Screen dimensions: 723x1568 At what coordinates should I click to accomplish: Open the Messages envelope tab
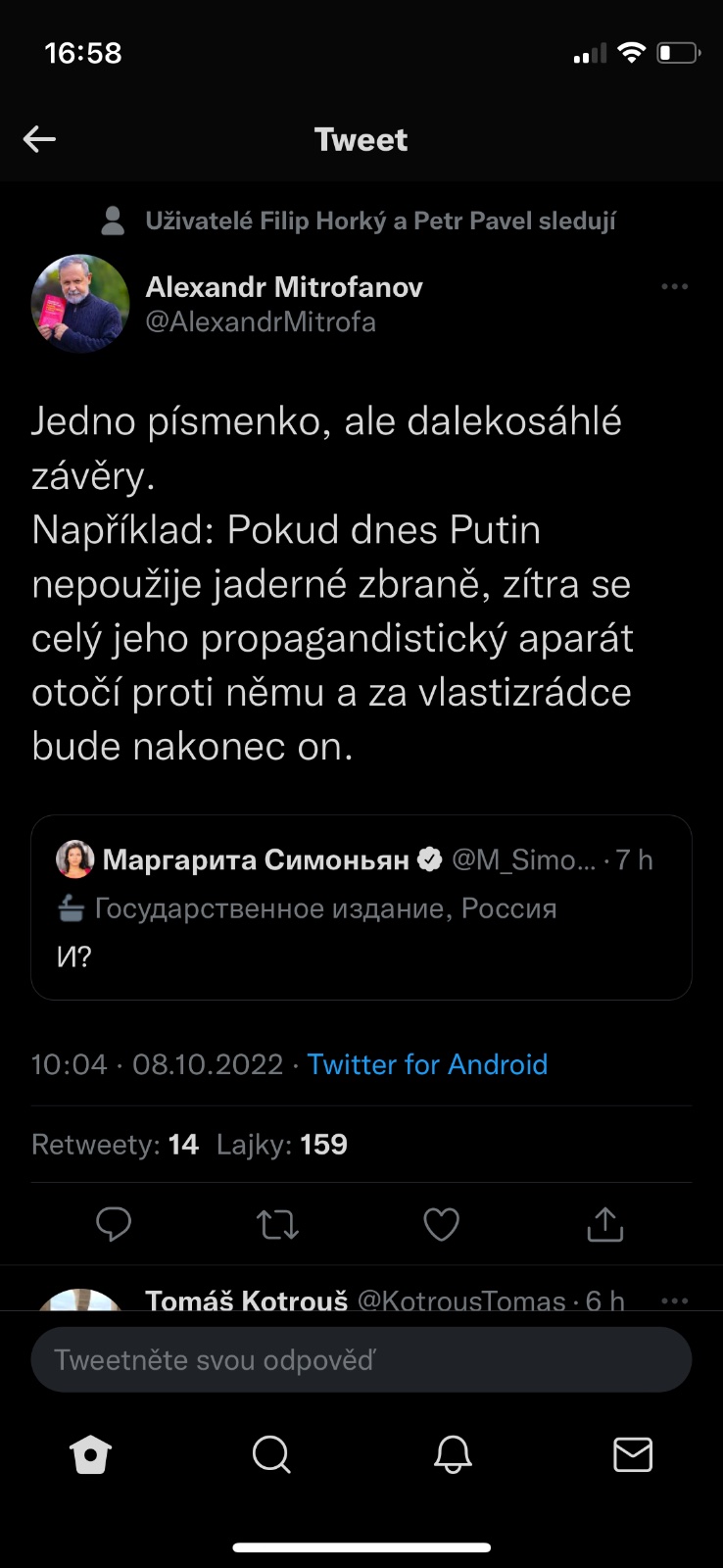tap(633, 1455)
